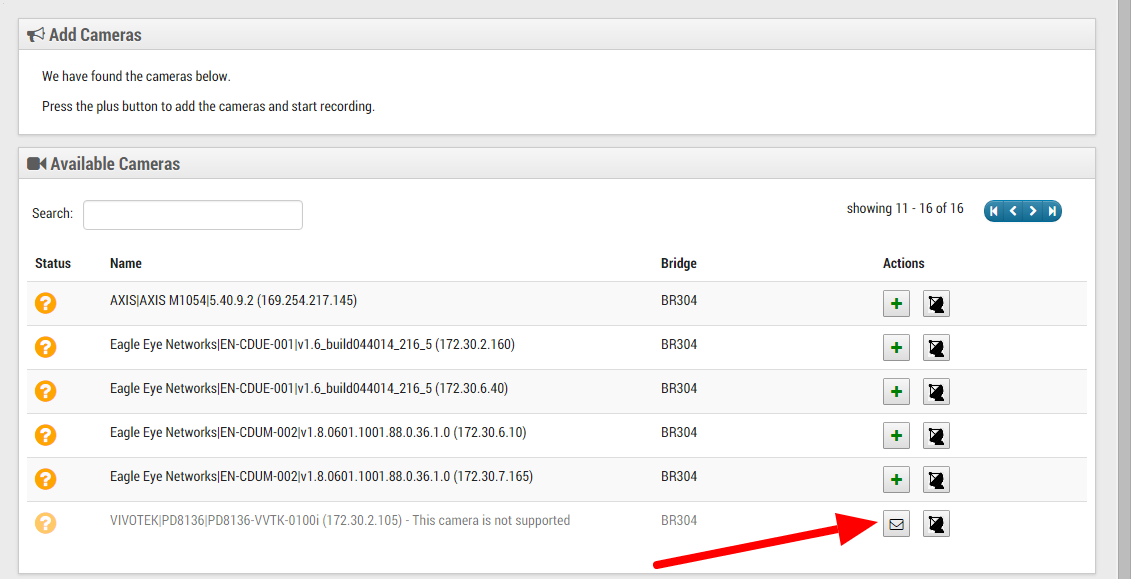
Task: Click the Add Cameras panel title
Action: click(95, 35)
